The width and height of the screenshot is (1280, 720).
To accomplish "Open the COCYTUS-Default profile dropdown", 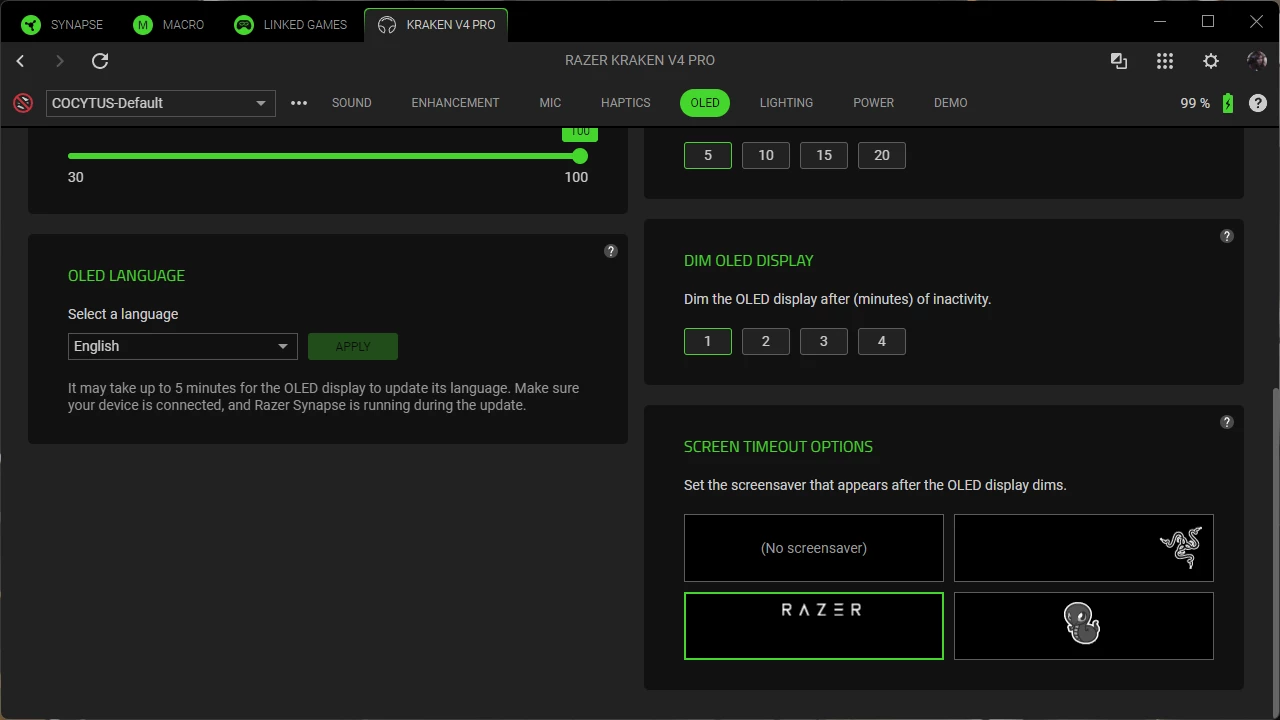I will pyautogui.click(x=161, y=103).
